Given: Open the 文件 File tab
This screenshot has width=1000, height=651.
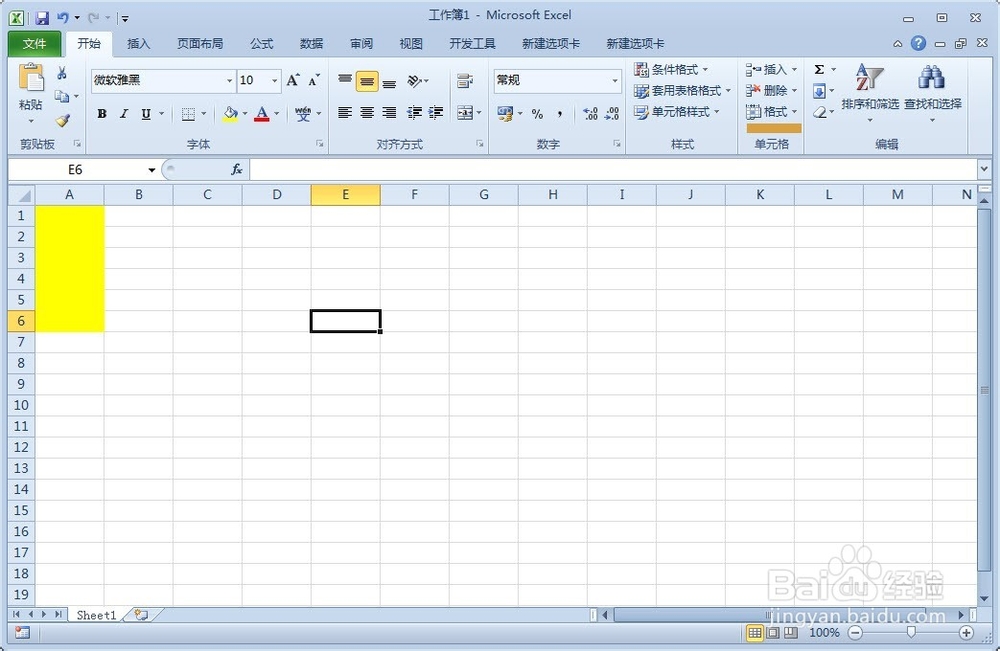Looking at the screenshot, I should [34, 43].
